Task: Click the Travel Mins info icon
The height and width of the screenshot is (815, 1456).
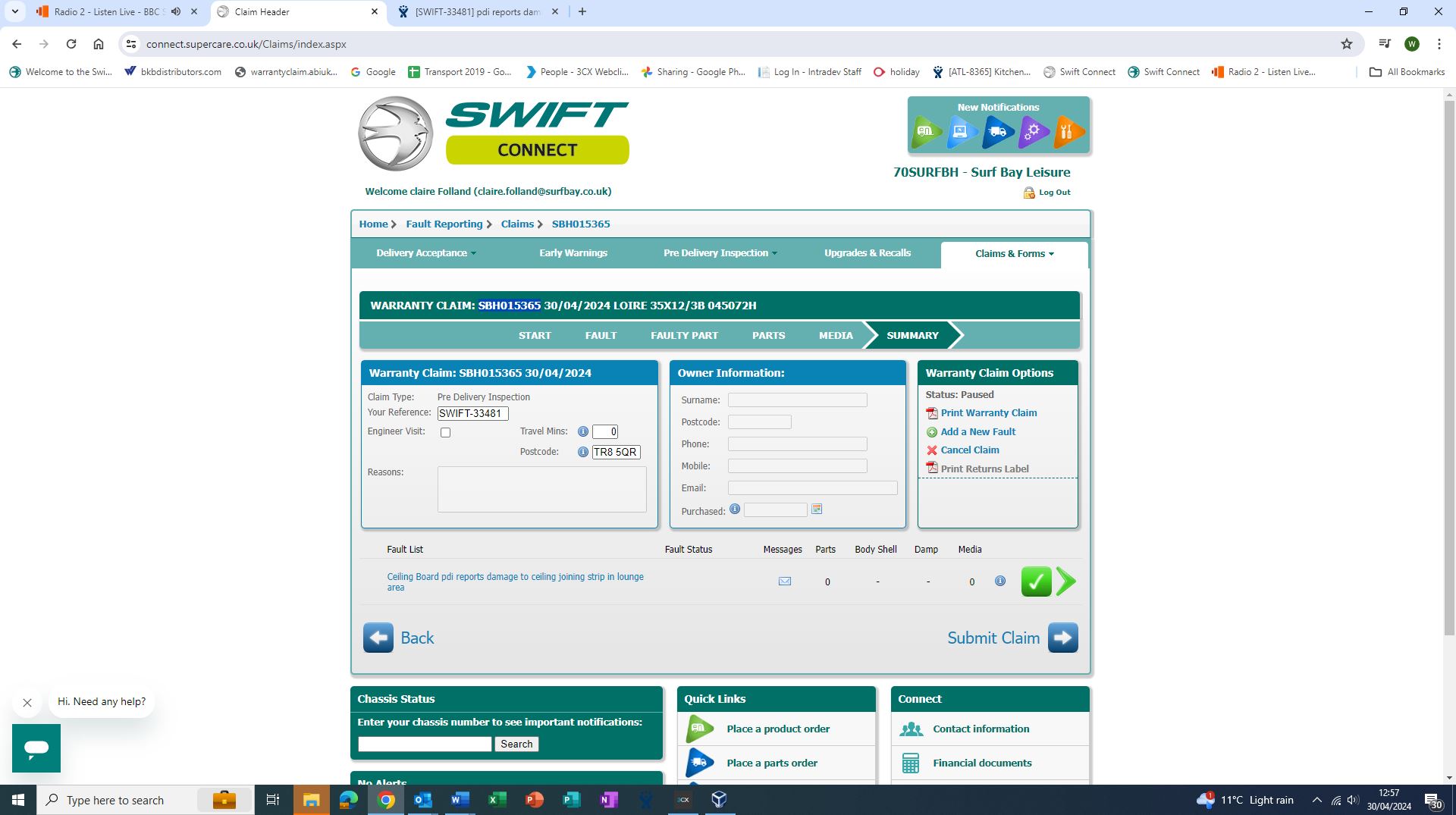Action: coord(583,431)
